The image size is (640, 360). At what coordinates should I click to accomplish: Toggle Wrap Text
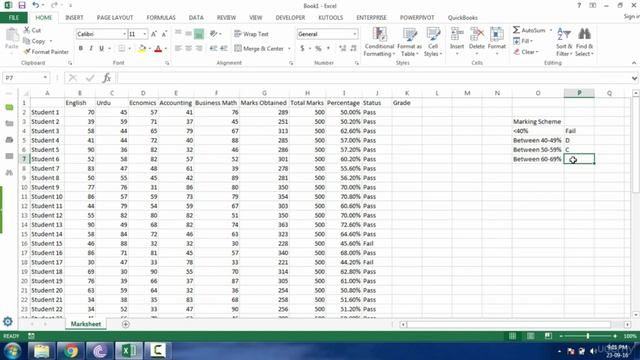[x=251, y=34]
